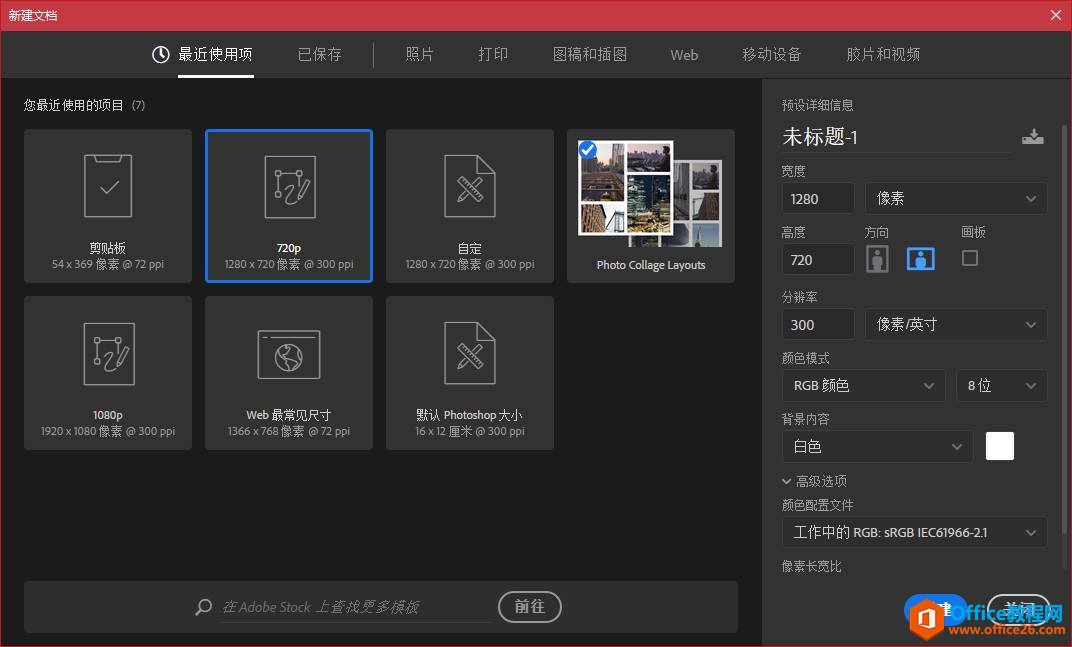Select the 1080p document preset

coord(107,372)
